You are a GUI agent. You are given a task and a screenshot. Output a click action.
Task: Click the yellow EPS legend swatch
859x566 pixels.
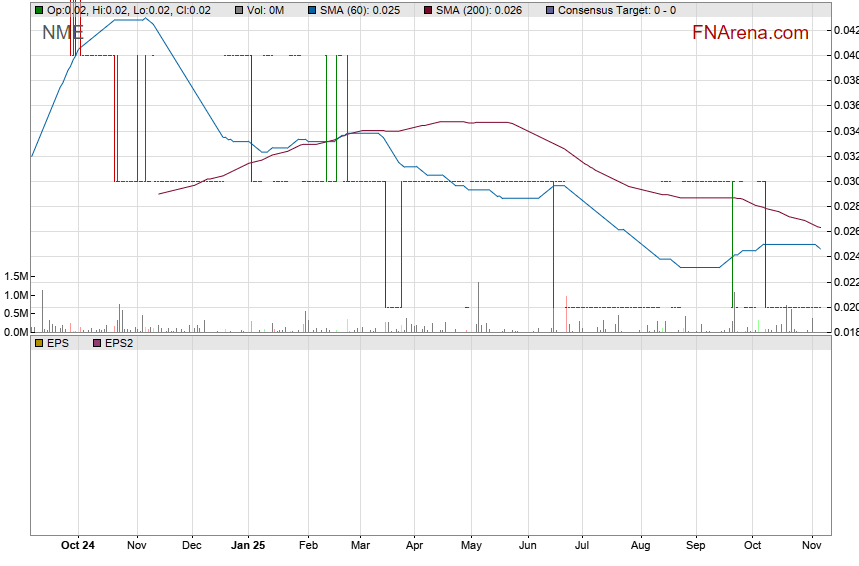tap(39, 343)
